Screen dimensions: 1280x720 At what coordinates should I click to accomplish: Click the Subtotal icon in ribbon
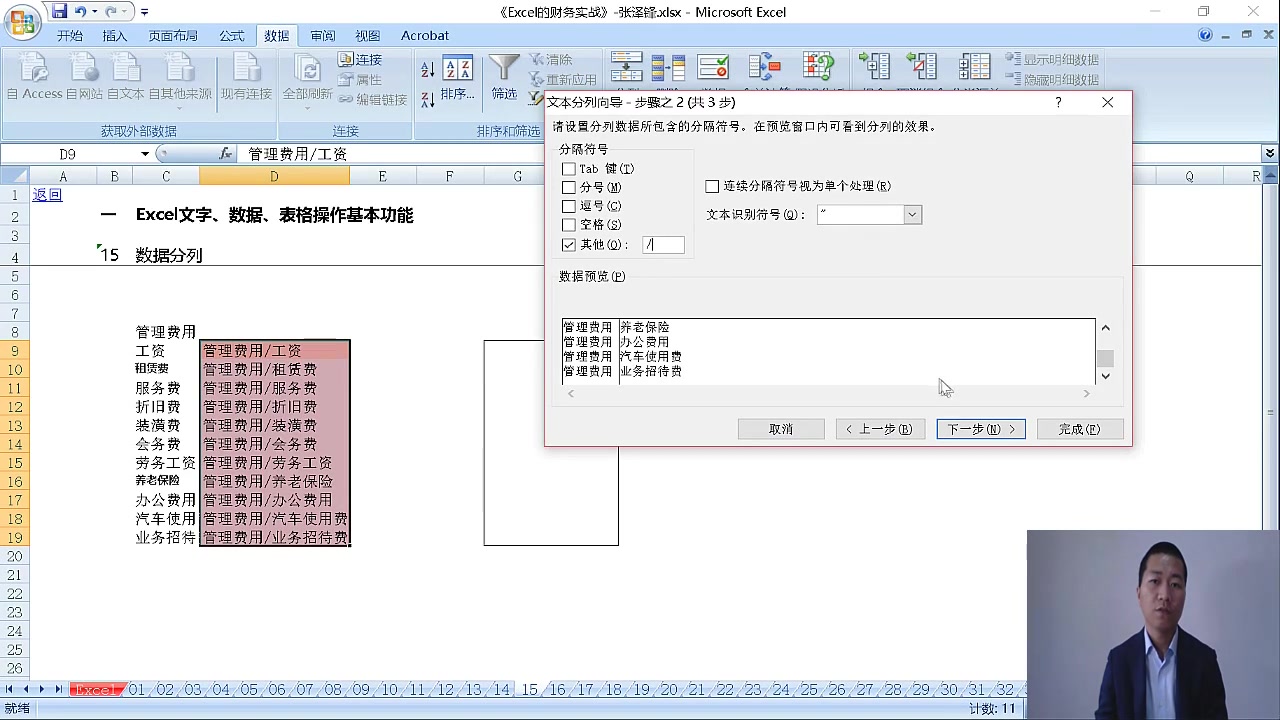point(973,67)
